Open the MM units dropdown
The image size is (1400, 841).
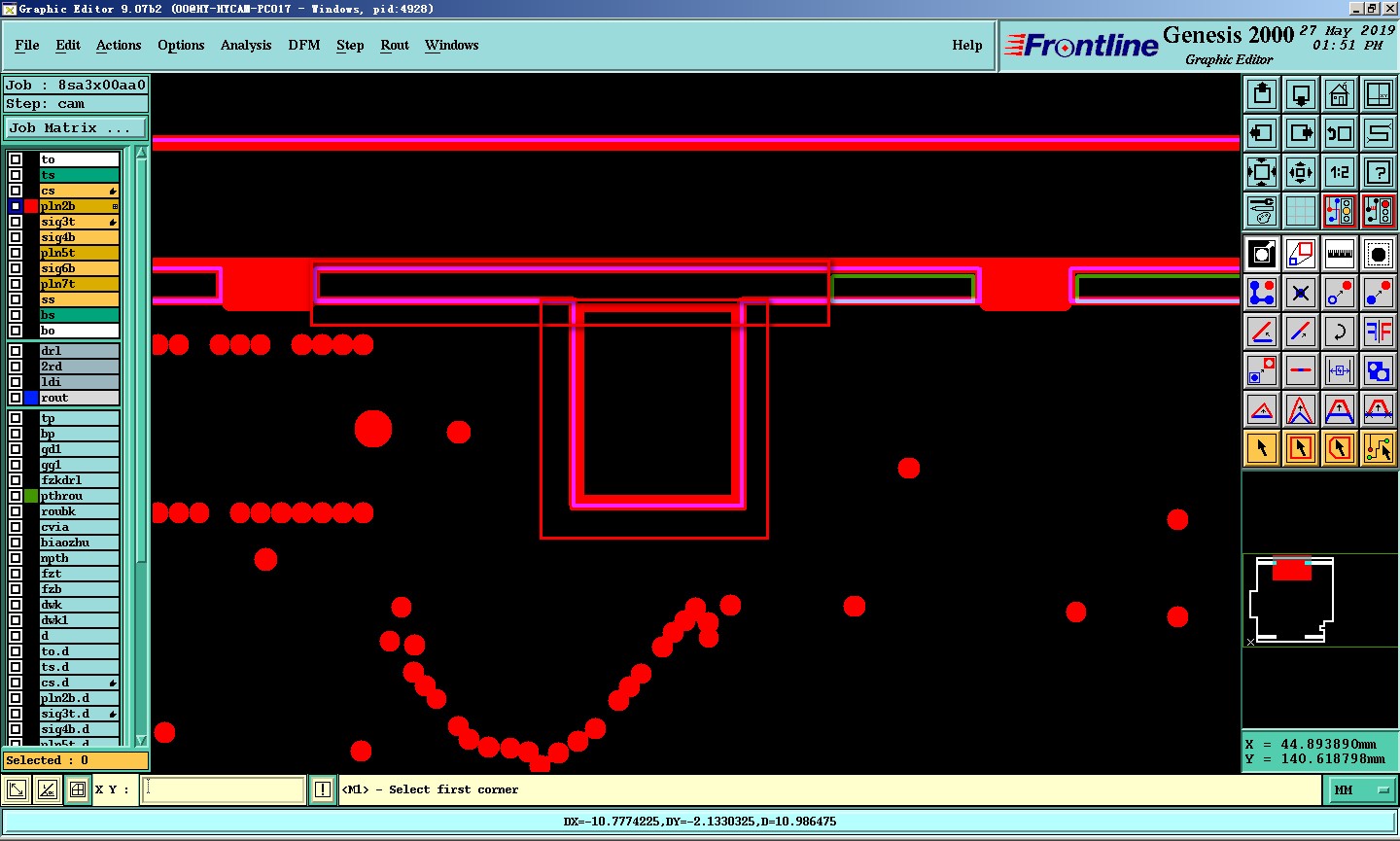[1361, 790]
